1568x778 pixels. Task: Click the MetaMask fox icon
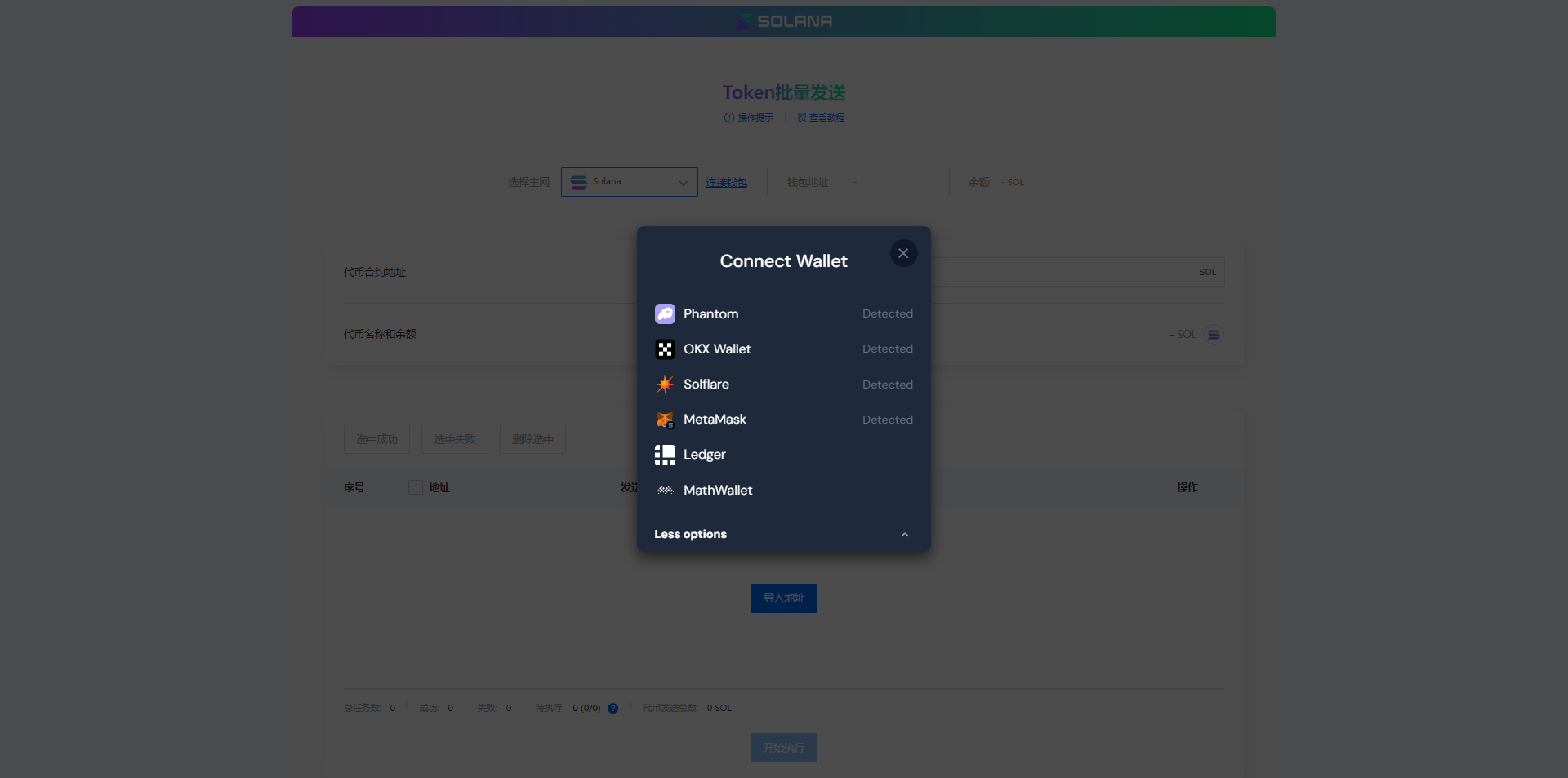click(x=665, y=420)
